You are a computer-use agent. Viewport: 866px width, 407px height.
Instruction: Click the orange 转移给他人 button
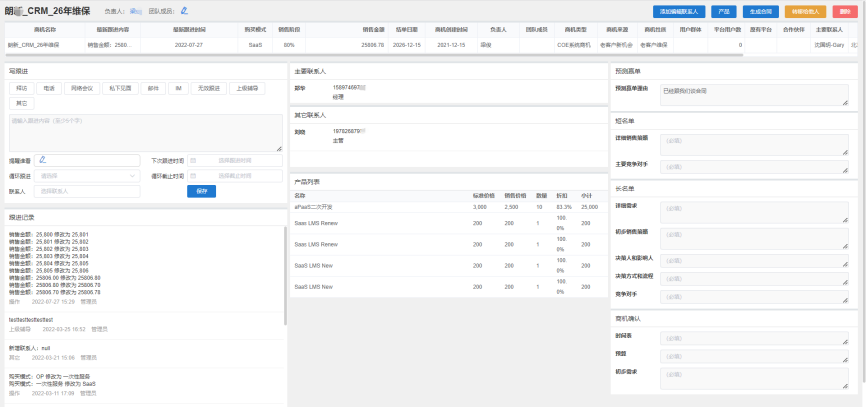805,12
